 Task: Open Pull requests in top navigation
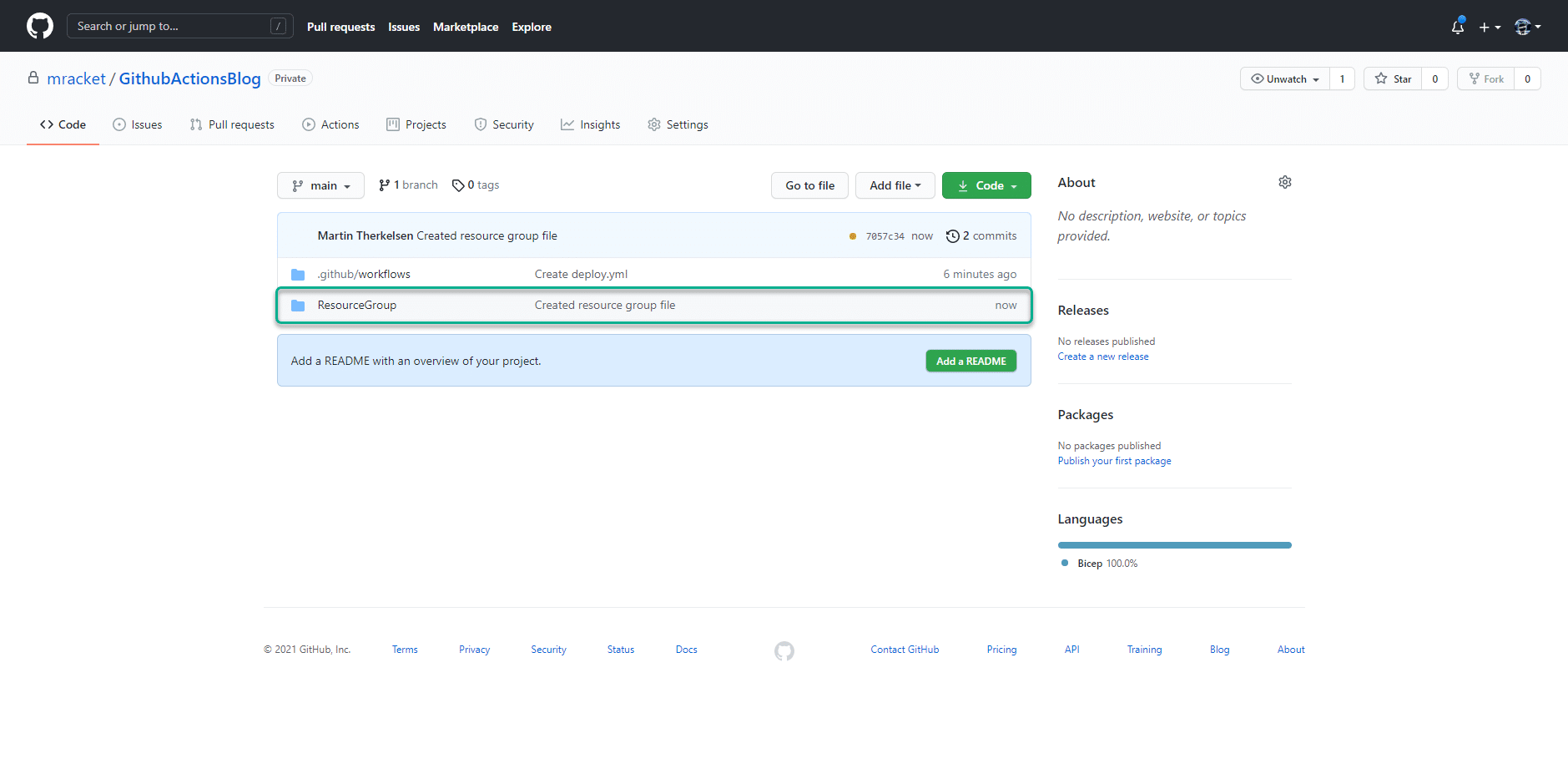340,27
